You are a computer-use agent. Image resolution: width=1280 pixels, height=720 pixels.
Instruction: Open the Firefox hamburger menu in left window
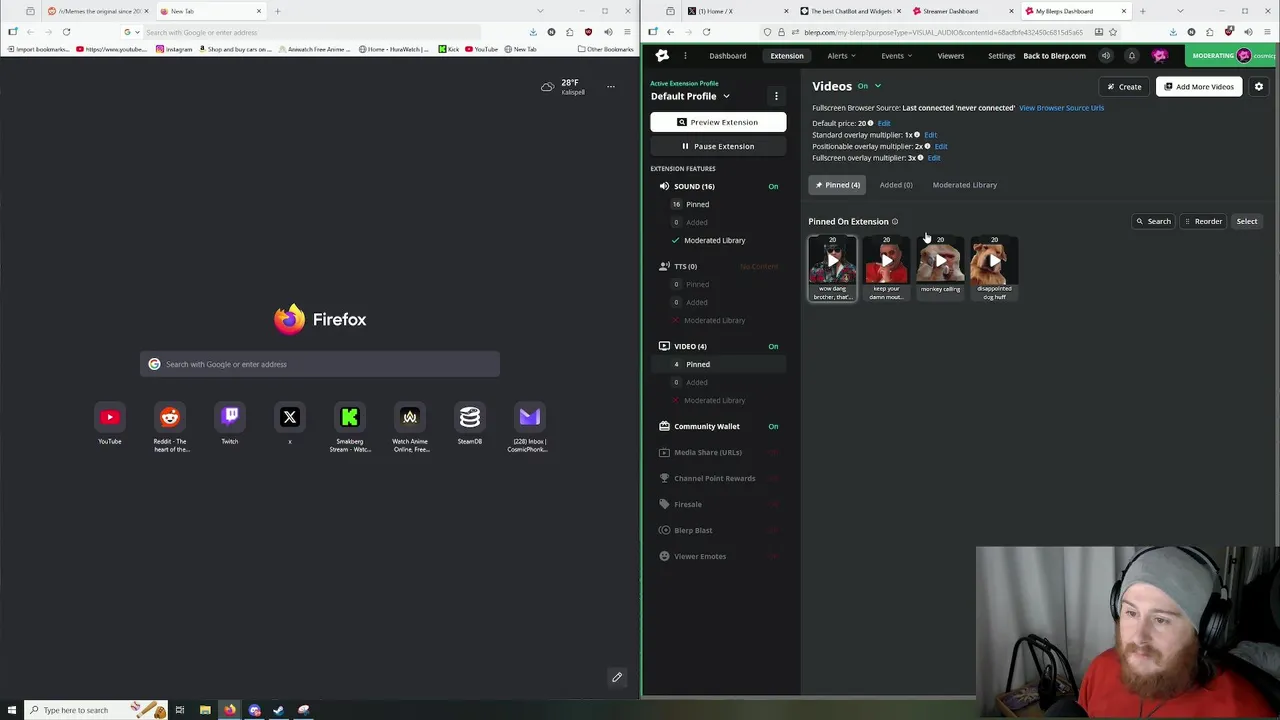(x=626, y=32)
